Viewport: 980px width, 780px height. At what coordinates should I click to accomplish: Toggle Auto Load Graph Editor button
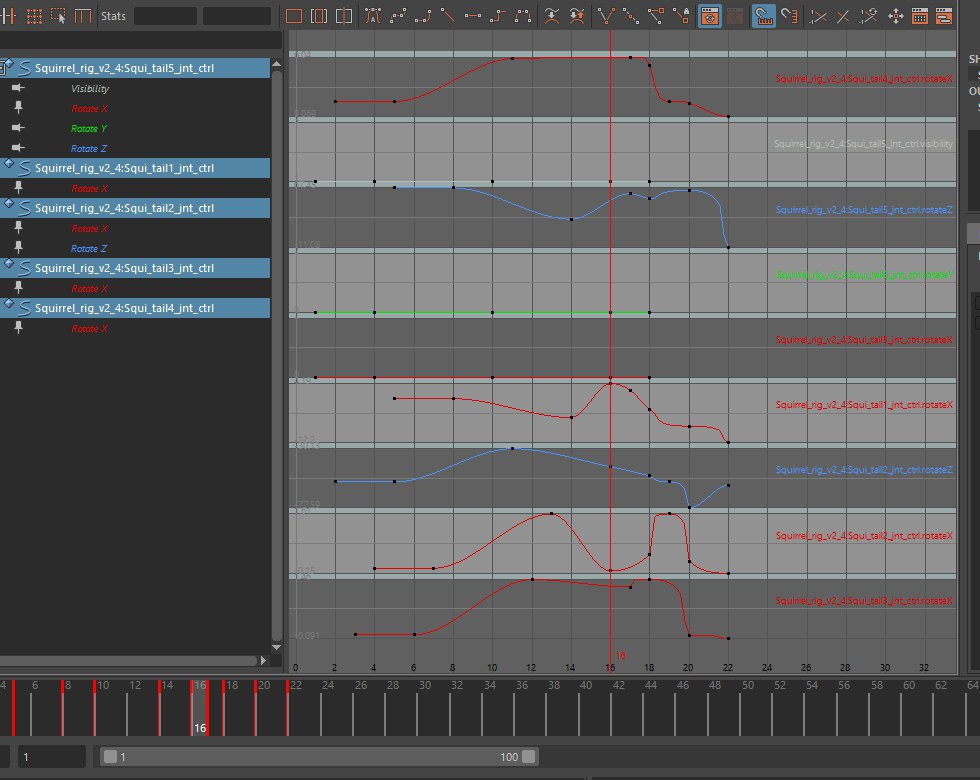[x=709, y=16]
